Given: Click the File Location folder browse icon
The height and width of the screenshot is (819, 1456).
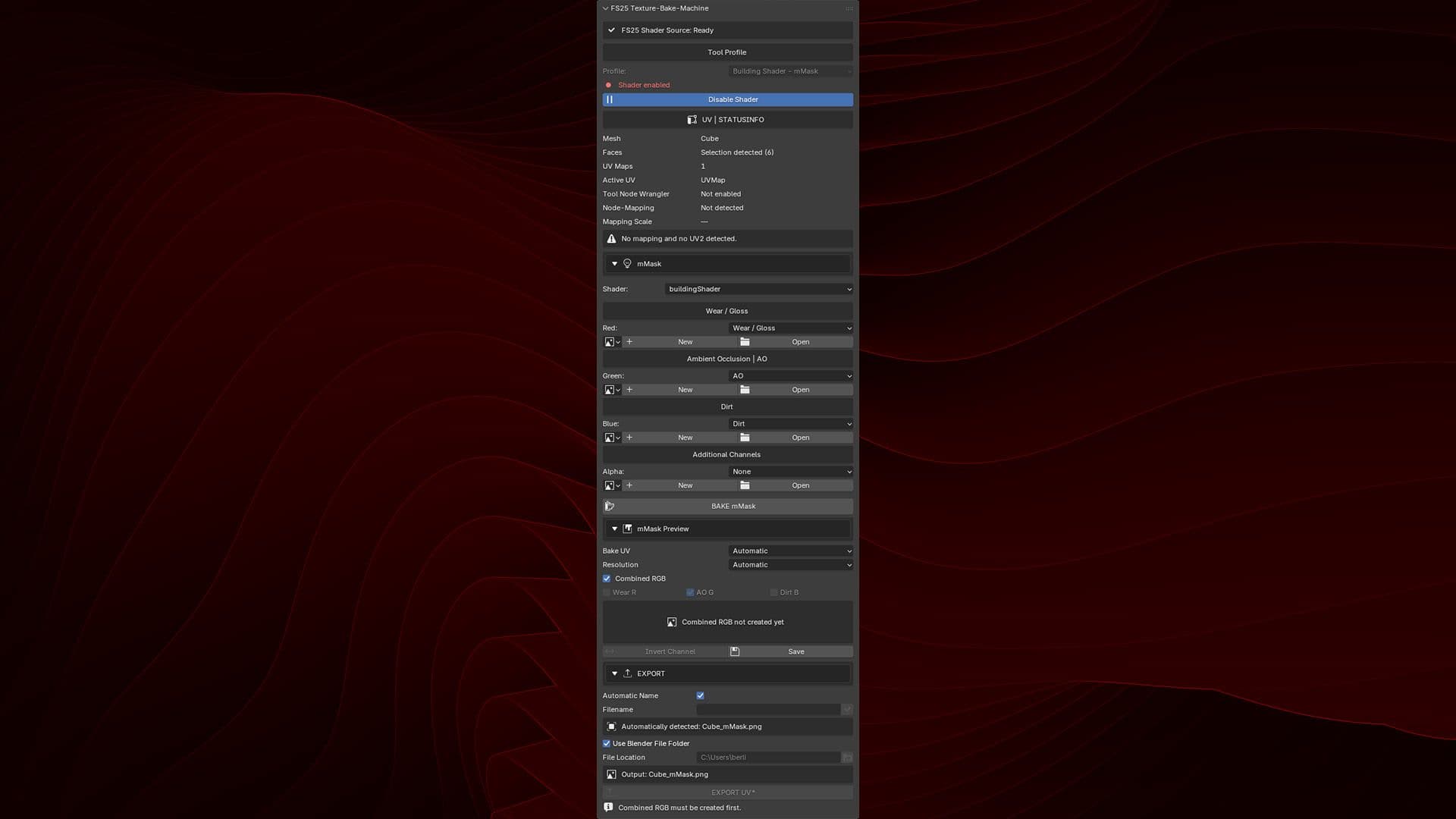Looking at the screenshot, I should (x=847, y=758).
